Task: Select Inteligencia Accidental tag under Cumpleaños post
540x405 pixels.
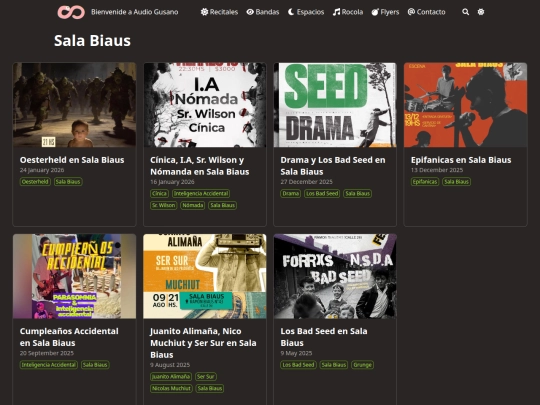Action: [x=49, y=365]
